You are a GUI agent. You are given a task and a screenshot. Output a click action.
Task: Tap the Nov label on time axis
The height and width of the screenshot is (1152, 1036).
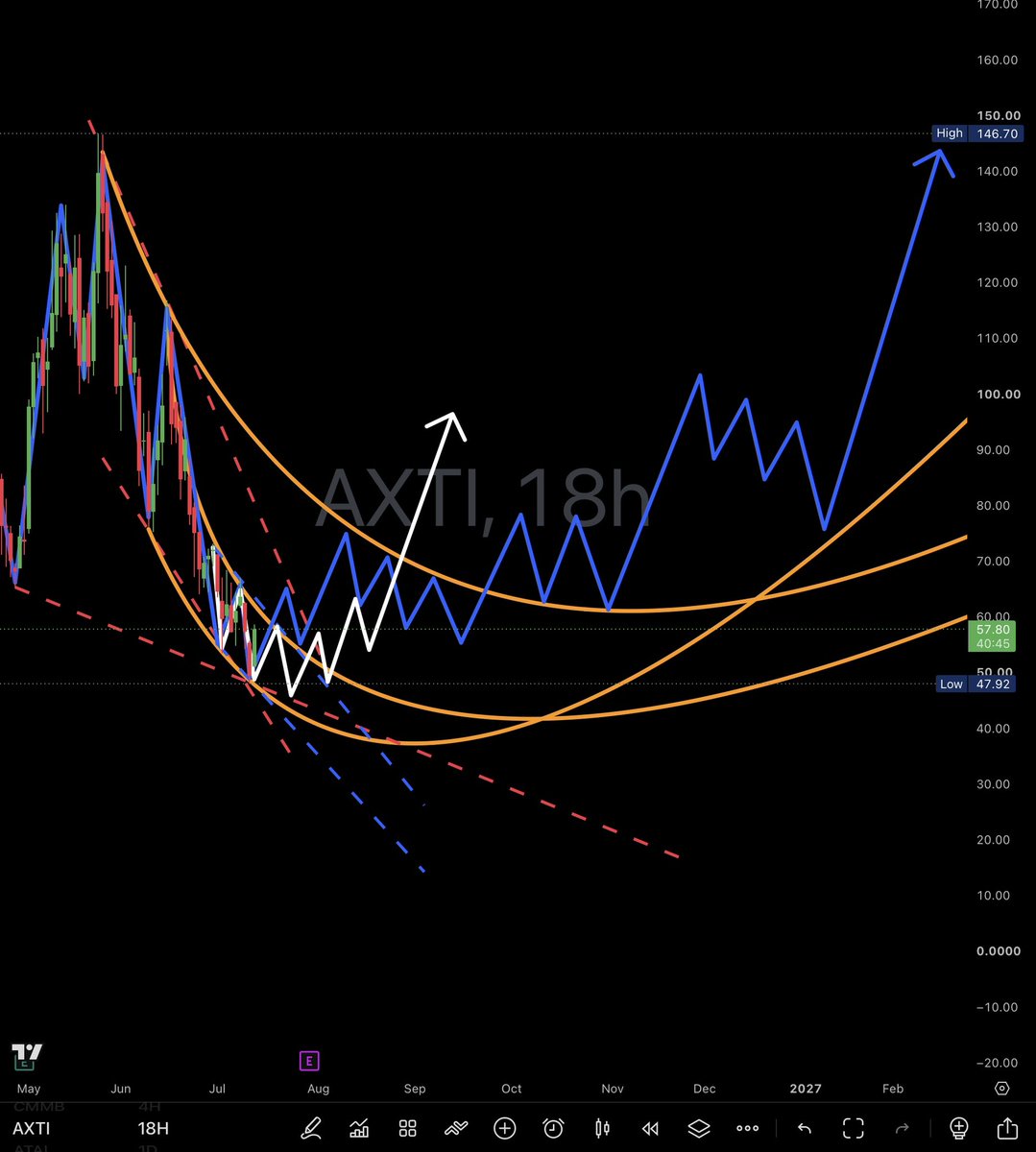pyautogui.click(x=613, y=1088)
